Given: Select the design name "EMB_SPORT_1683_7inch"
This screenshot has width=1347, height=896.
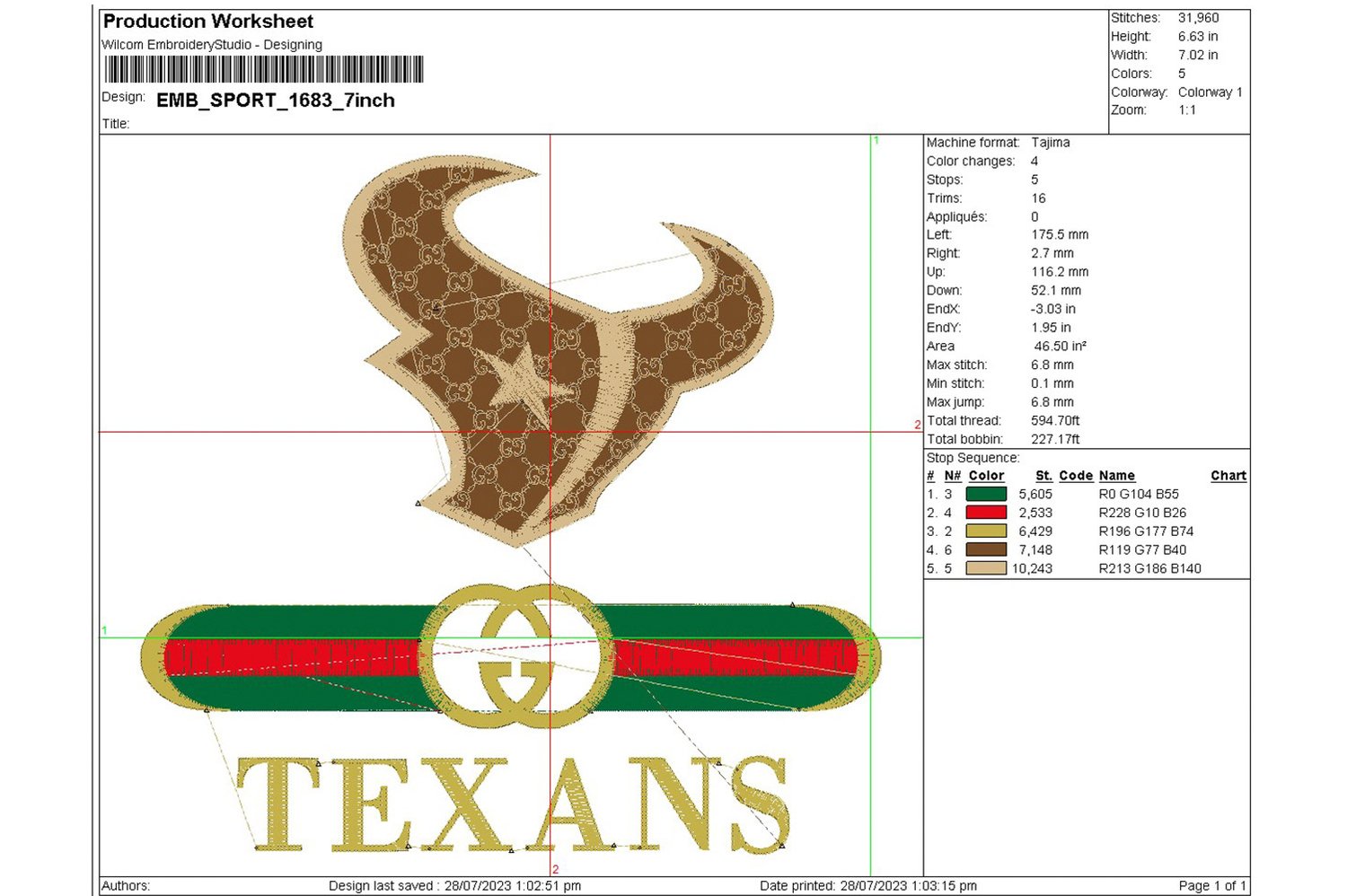Looking at the screenshot, I should 276,101.
